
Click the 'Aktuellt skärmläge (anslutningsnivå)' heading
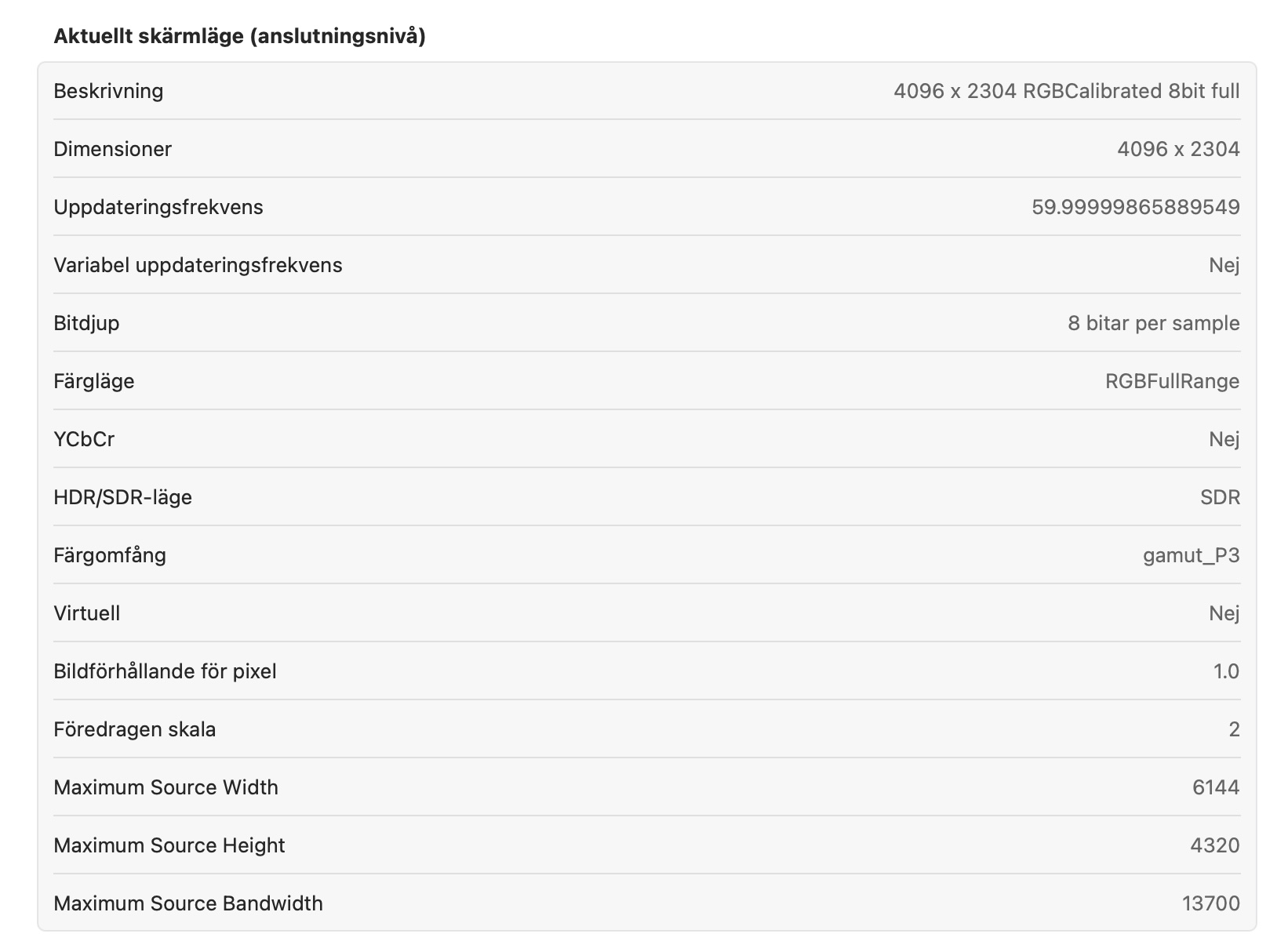tap(239, 36)
